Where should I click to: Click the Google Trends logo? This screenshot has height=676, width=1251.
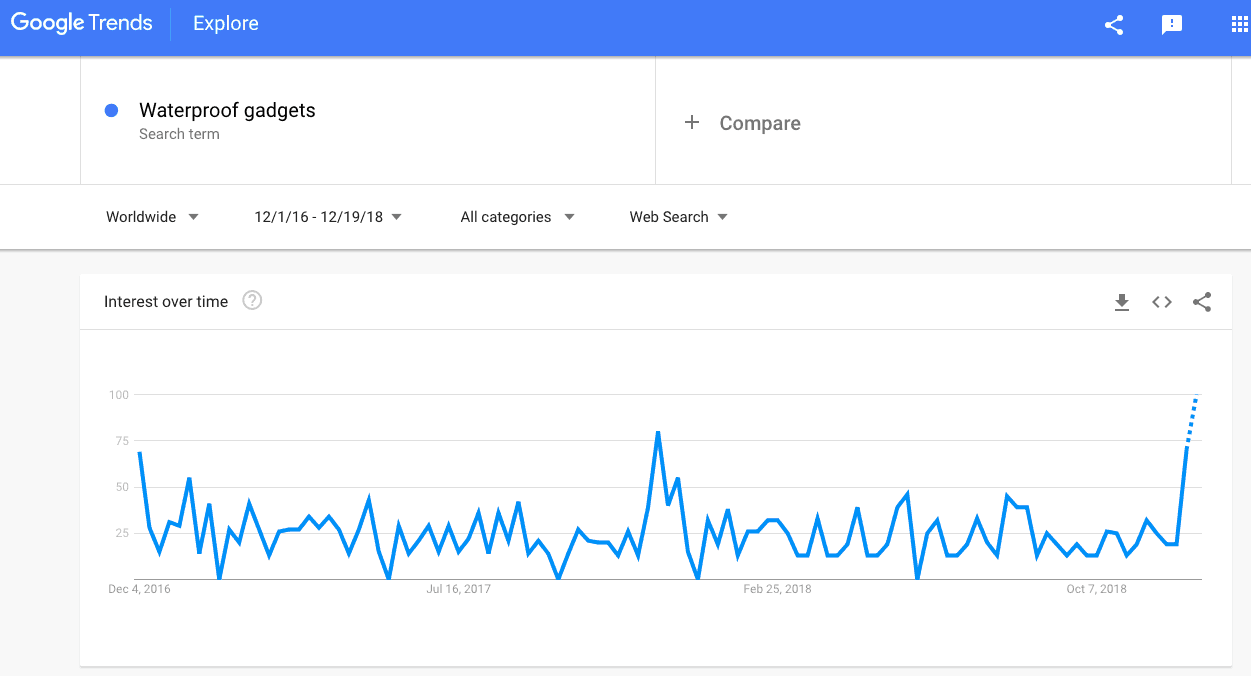pyautogui.click(x=82, y=23)
